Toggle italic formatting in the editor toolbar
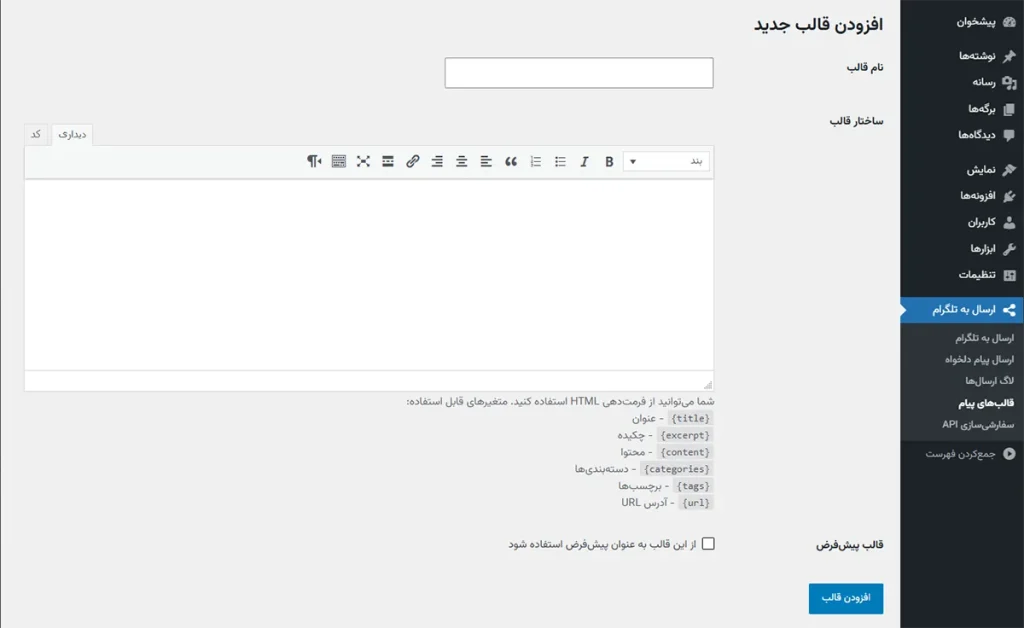1024x628 pixels. pyautogui.click(x=584, y=161)
